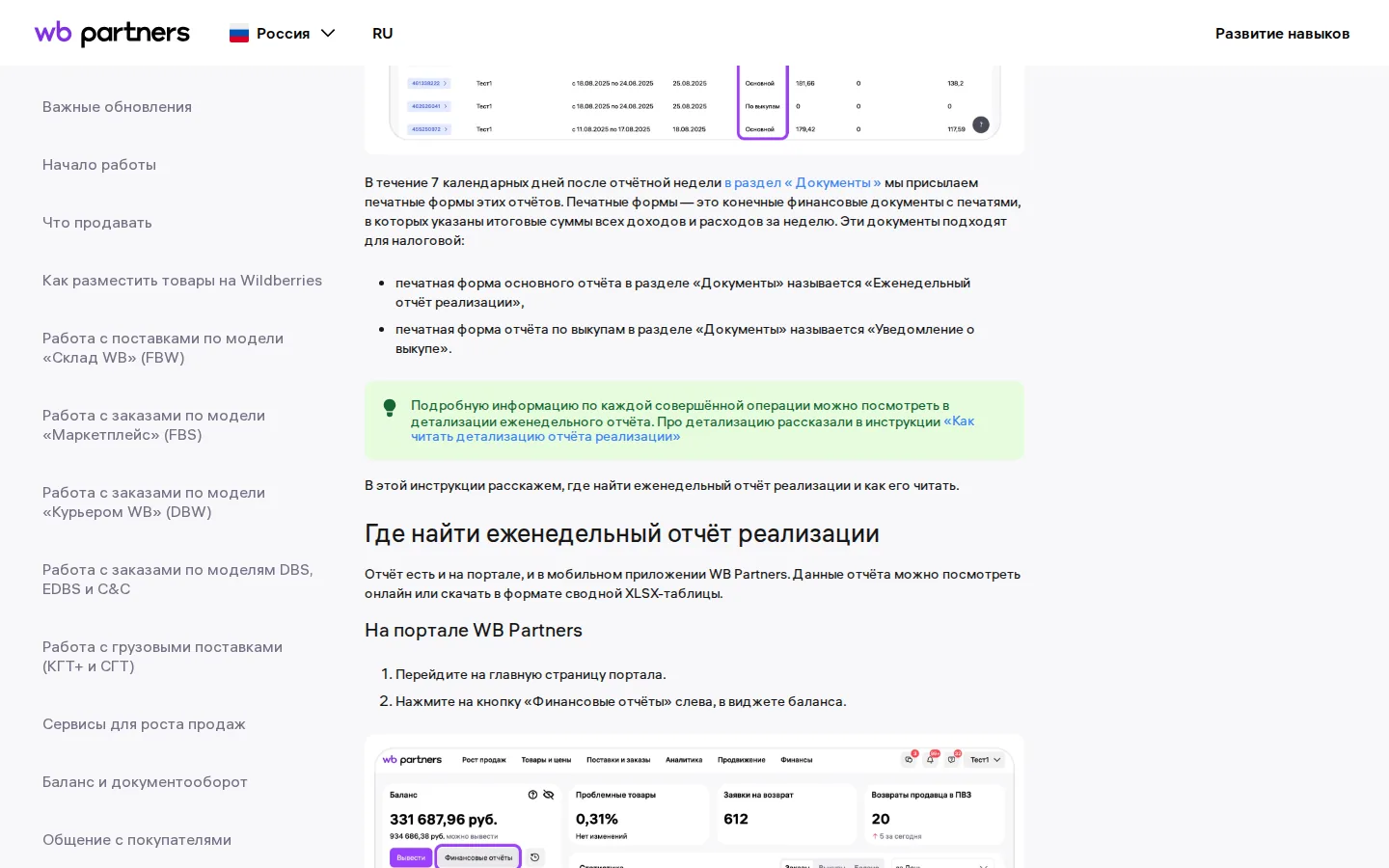Screen dimensions: 1389x868
Task: Click the notification bell icon in portal image
Action: (931, 760)
